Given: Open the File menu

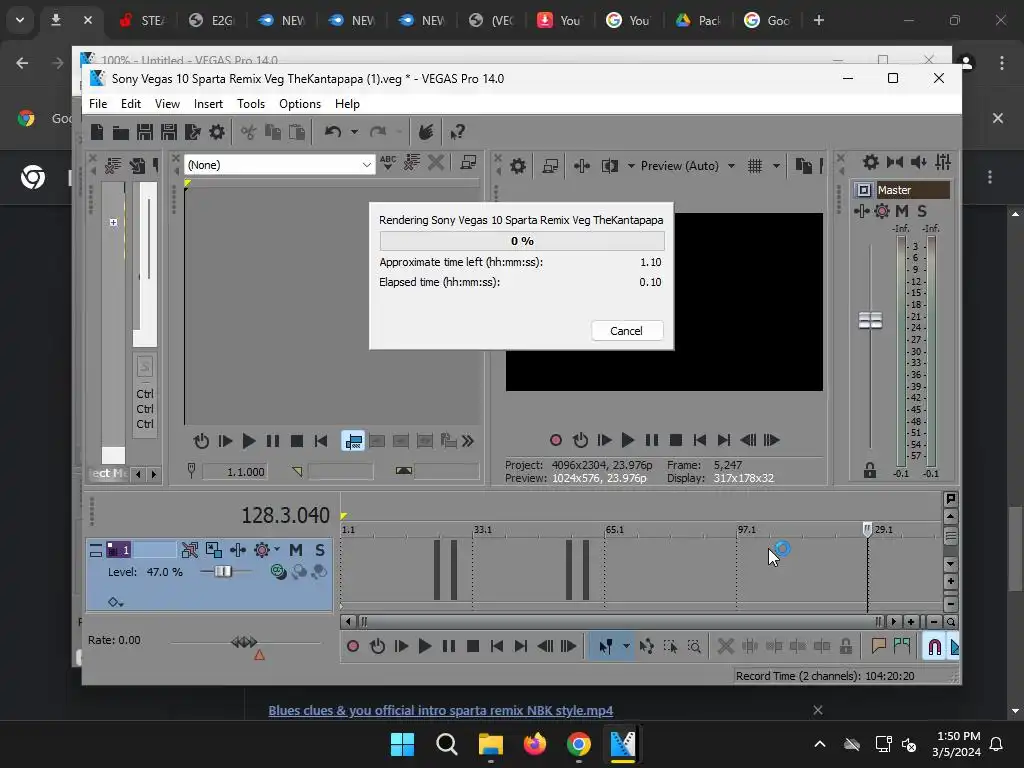Looking at the screenshot, I should pyautogui.click(x=98, y=104).
